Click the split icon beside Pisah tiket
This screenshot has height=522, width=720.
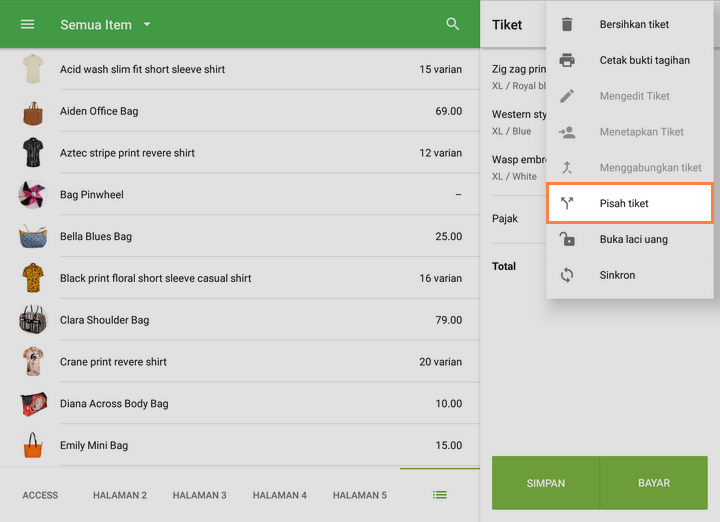[x=567, y=203]
